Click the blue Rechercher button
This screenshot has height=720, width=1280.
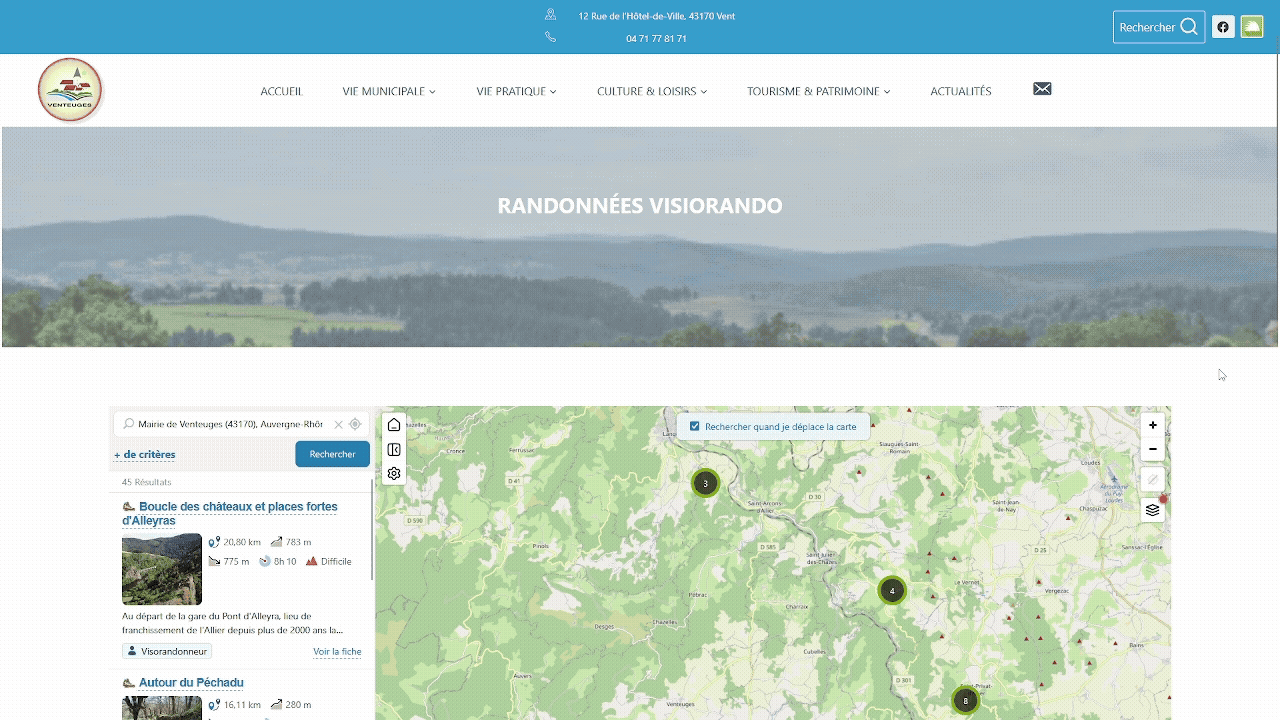pos(332,454)
